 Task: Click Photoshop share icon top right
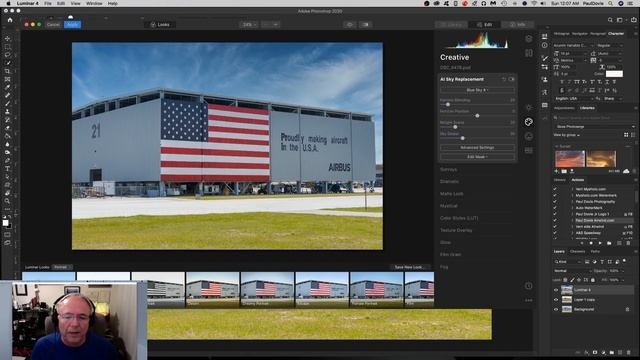coord(633,20)
